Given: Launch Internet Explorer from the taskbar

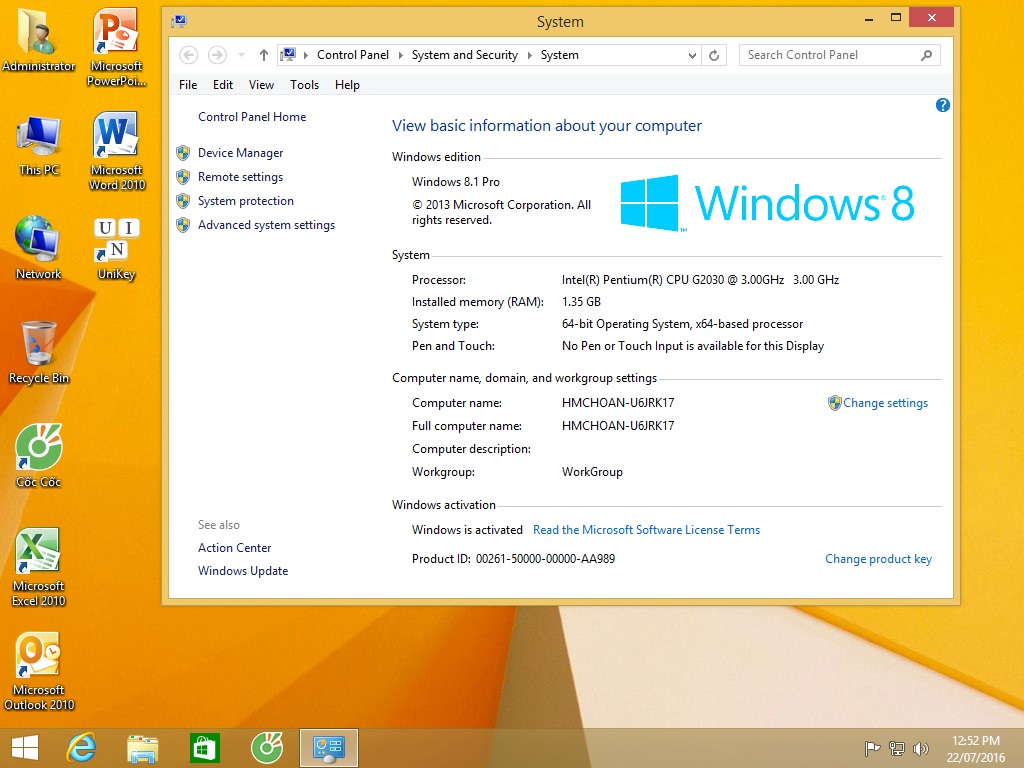Looking at the screenshot, I should 82,748.
